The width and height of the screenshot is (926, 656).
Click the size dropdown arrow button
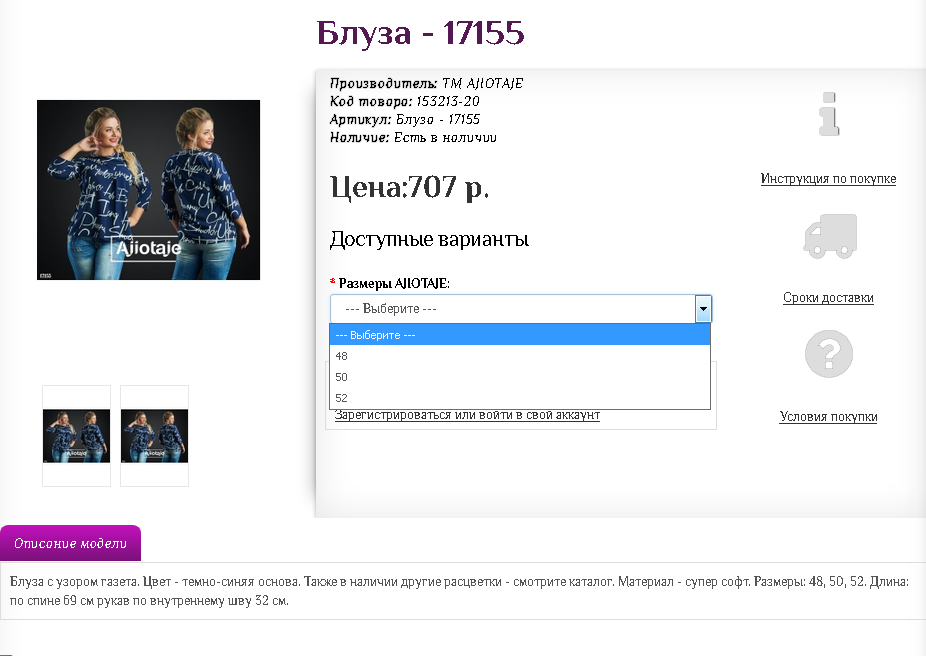coord(703,309)
